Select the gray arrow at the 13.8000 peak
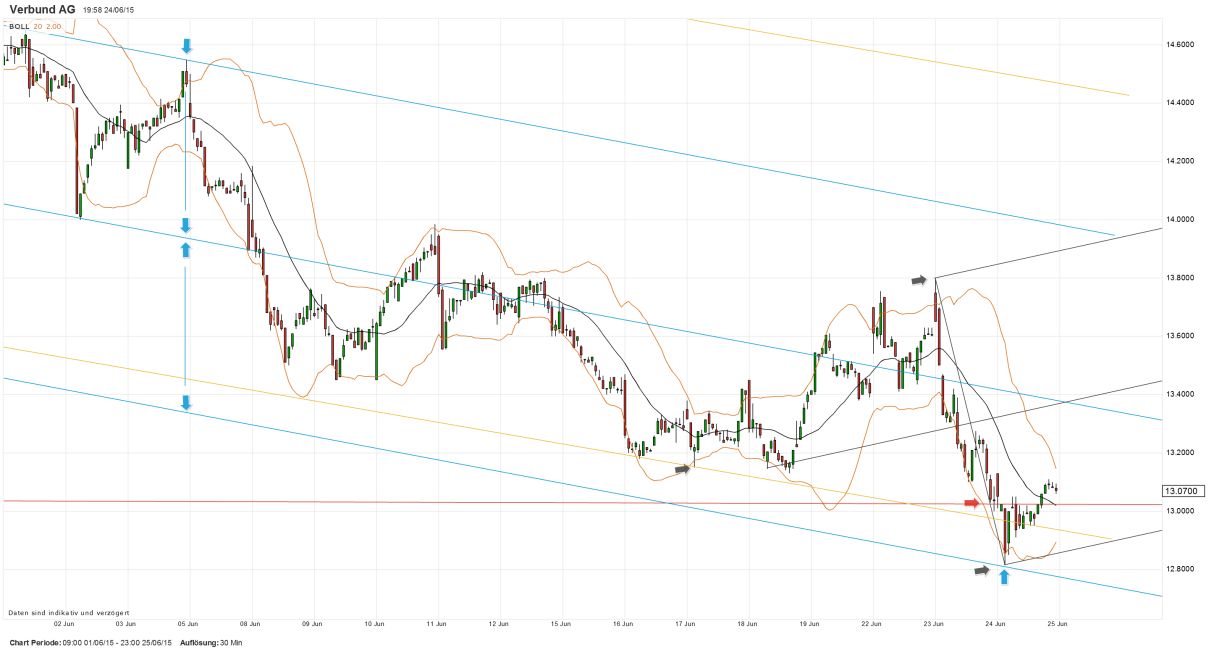Viewport: 1210px width, 650px height. [x=919, y=281]
